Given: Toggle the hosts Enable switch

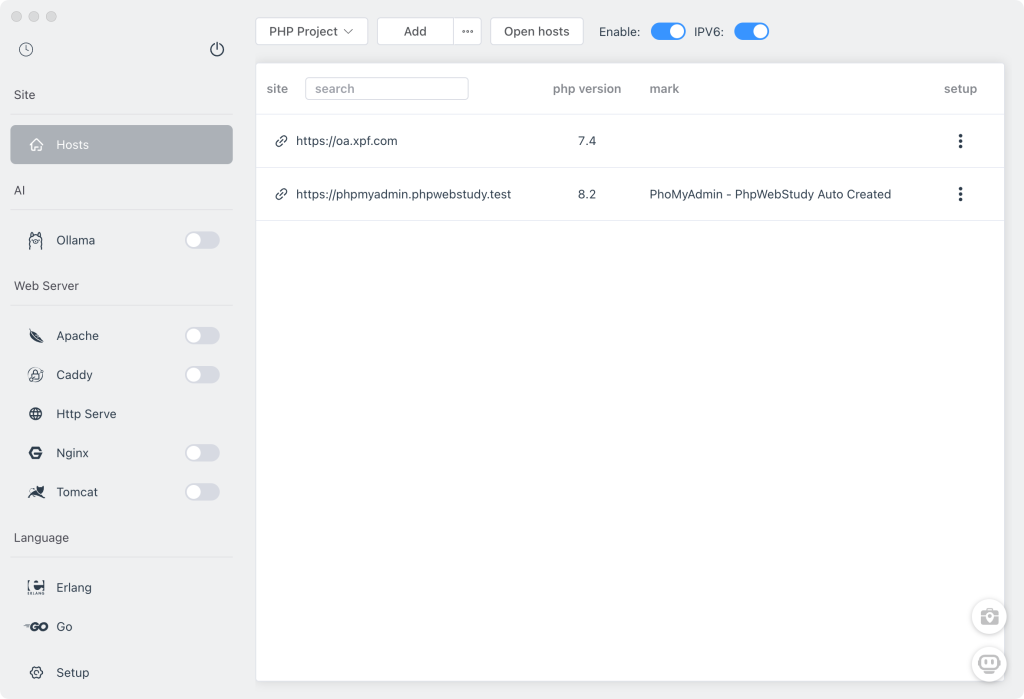Looking at the screenshot, I should tap(668, 31).
